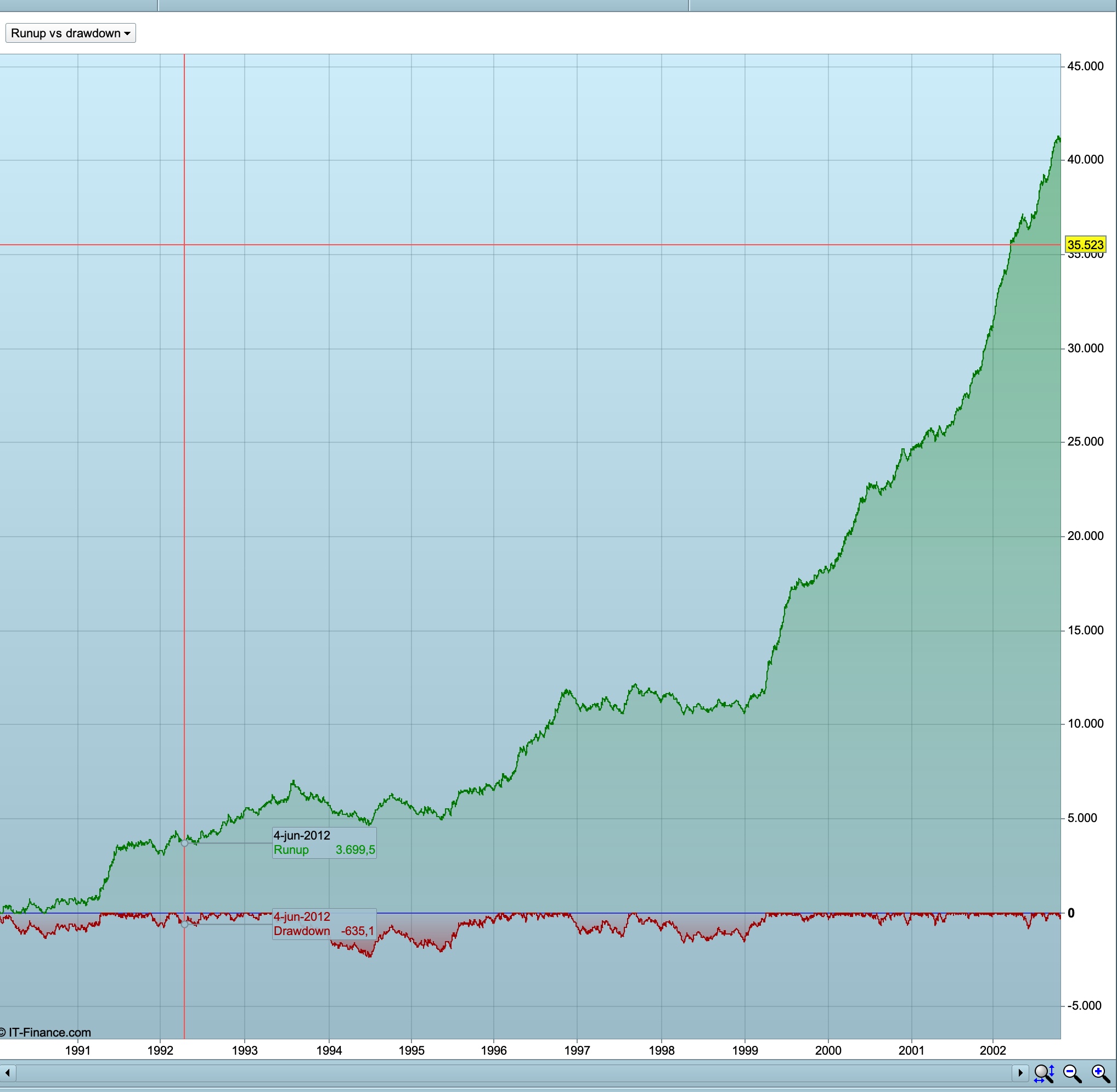Click the horizontal scrollbar track

tap(516, 1072)
